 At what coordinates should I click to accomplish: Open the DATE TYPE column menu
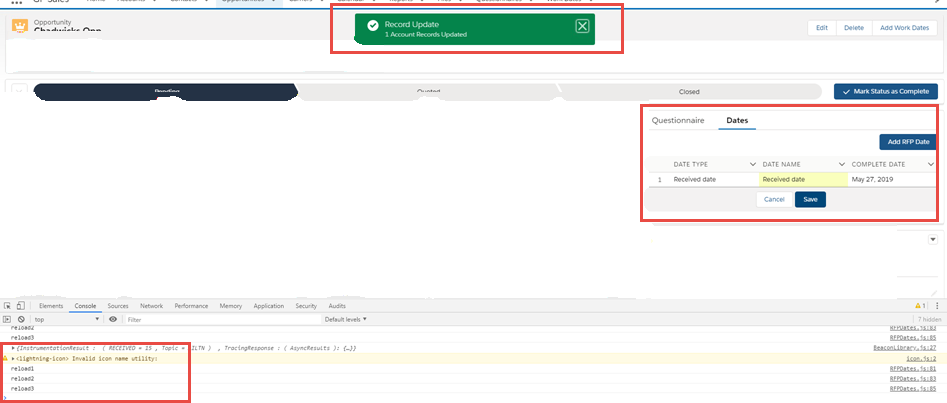tap(752, 164)
